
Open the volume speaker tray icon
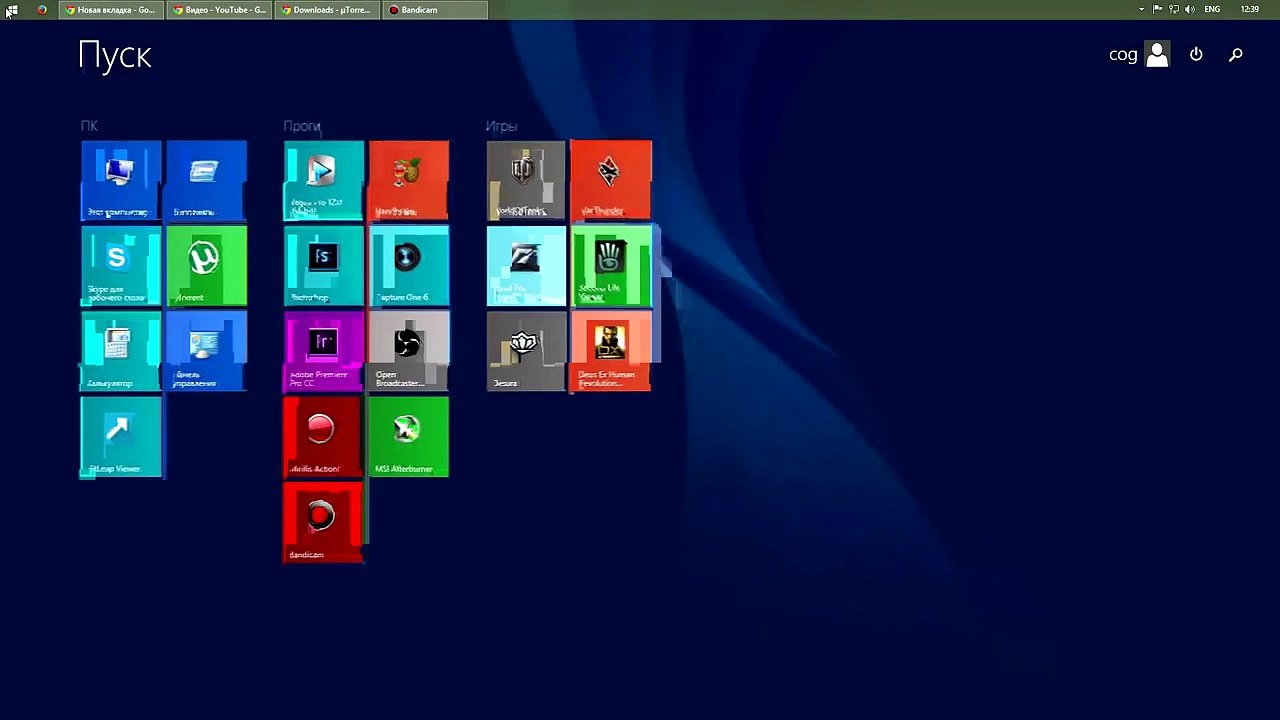pyautogui.click(x=1189, y=10)
